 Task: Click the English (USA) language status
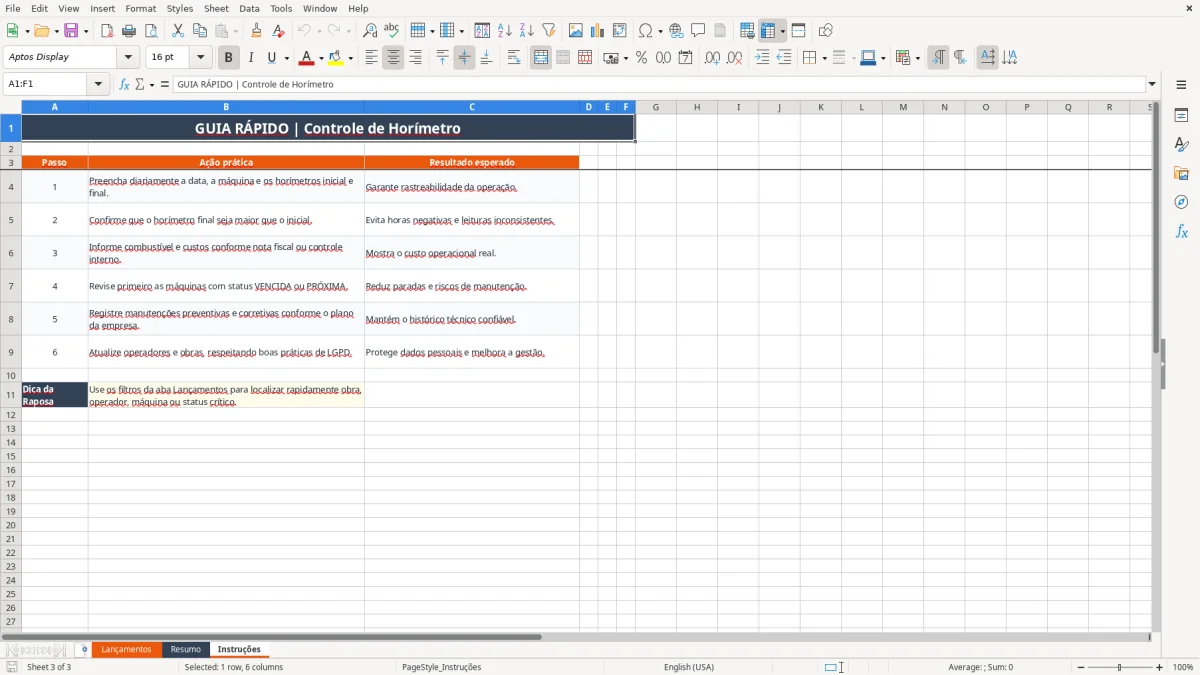[689, 667]
